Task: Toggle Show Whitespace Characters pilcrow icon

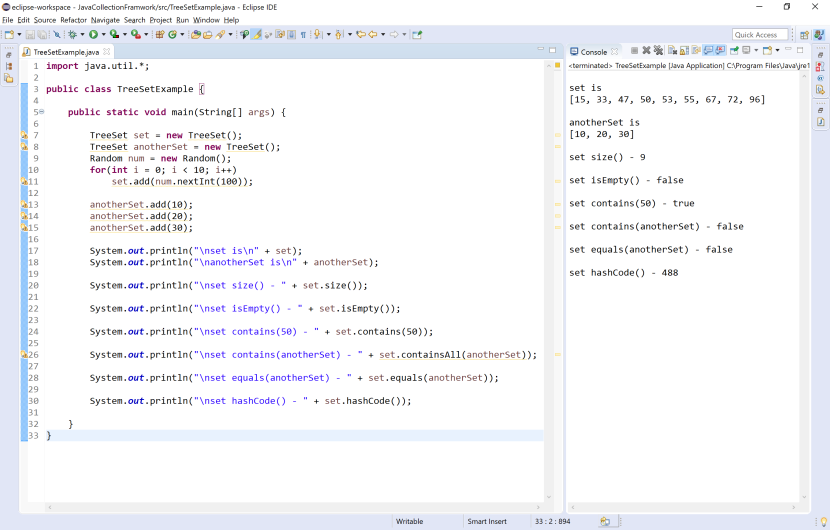Action: [303, 34]
